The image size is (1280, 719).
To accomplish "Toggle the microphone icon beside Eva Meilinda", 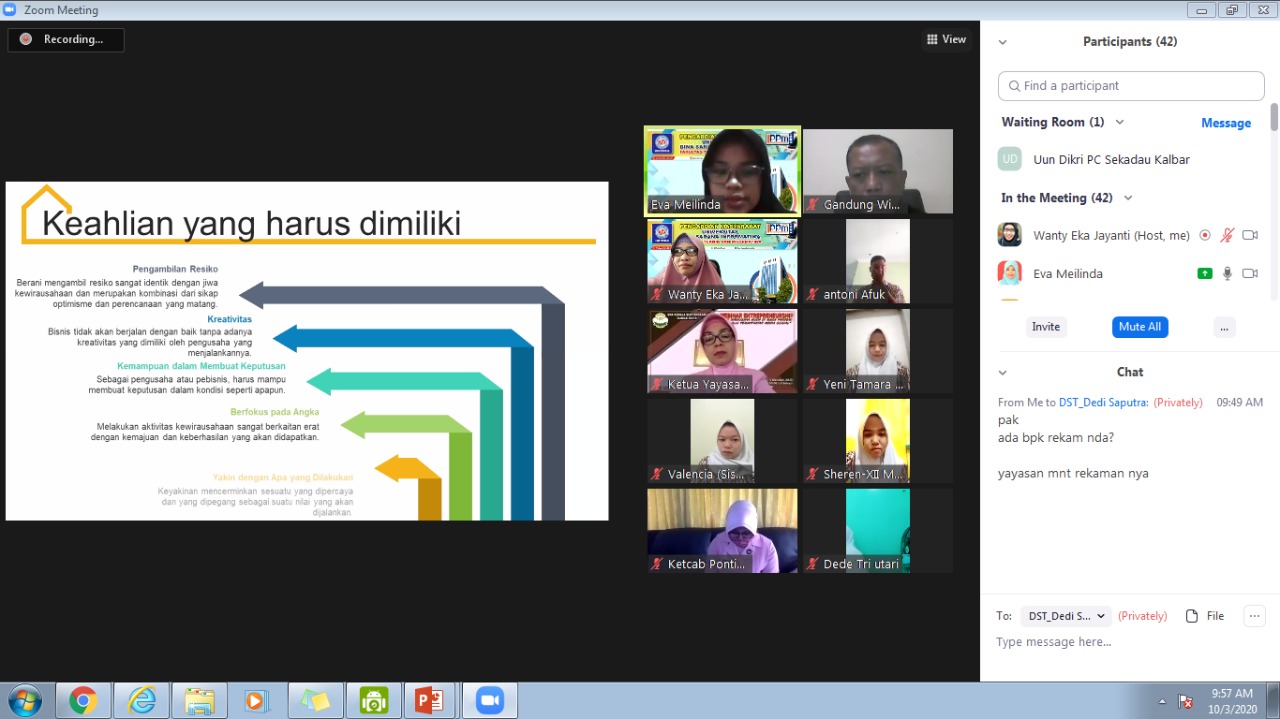I will click(1227, 274).
